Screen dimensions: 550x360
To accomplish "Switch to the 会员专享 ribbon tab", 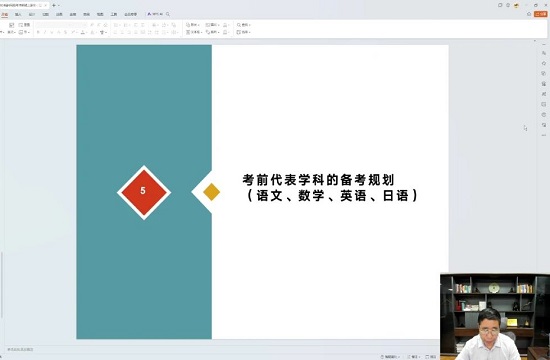I will 130,14.
